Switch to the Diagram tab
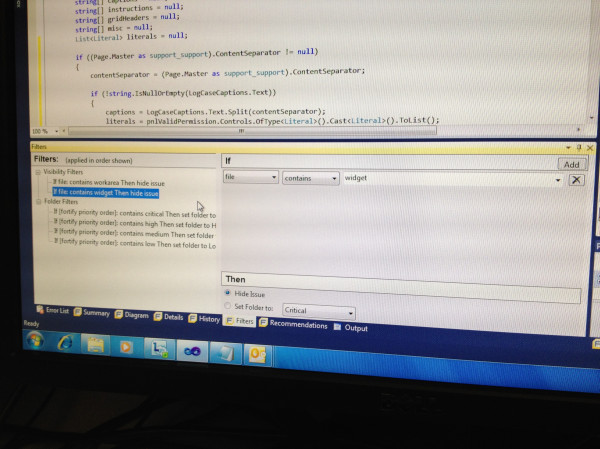The image size is (600, 449). tap(132, 315)
